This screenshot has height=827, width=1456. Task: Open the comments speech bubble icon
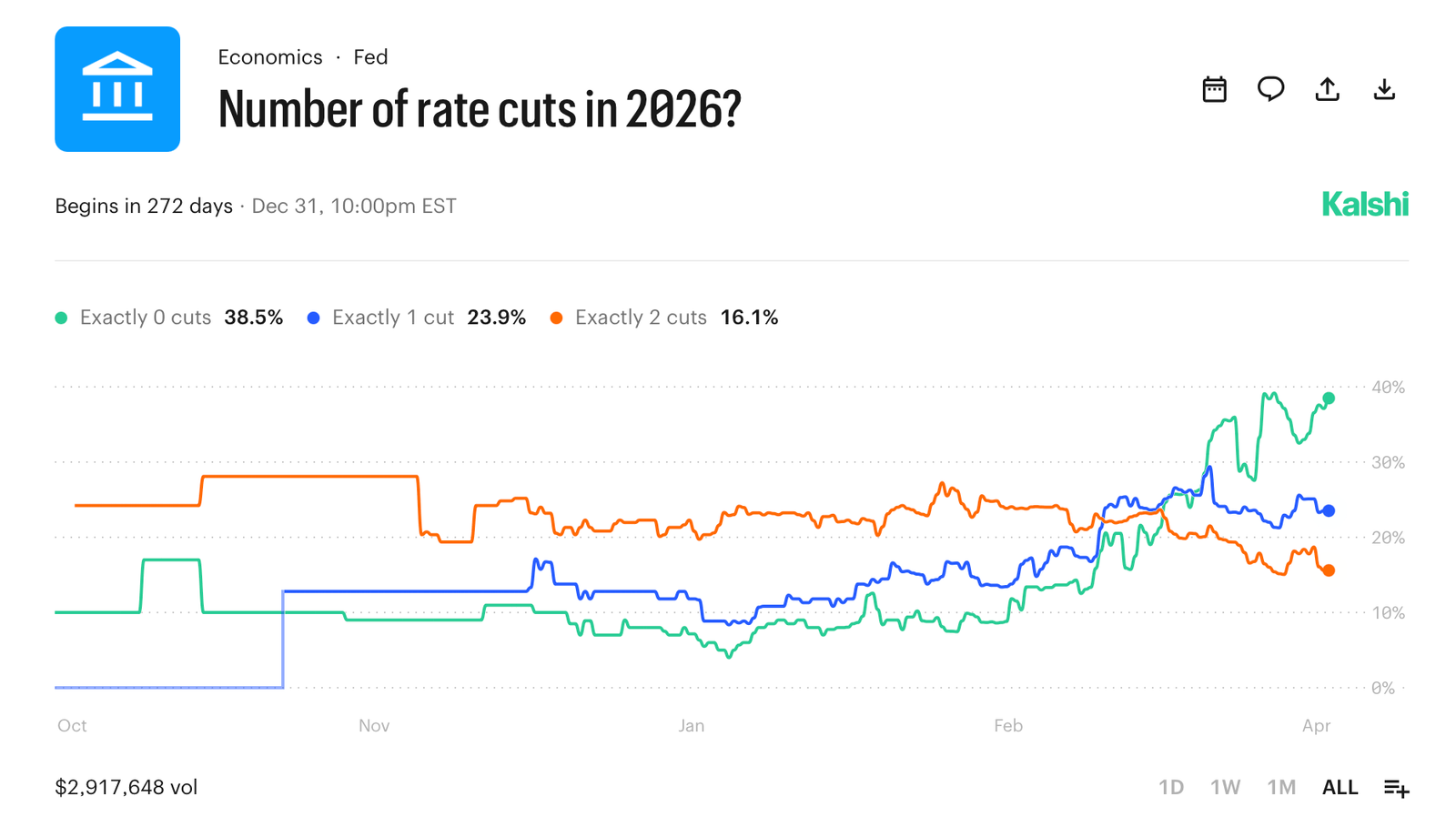pos(1271,88)
